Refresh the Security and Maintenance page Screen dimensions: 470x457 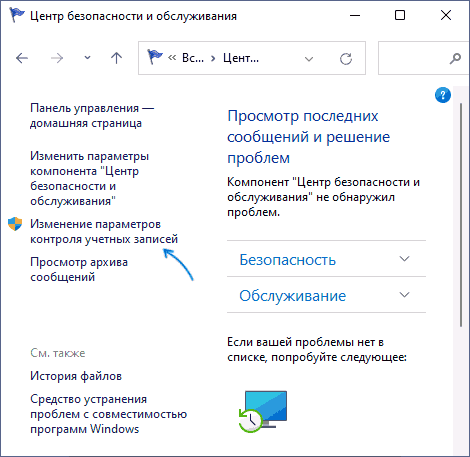point(346,59)
